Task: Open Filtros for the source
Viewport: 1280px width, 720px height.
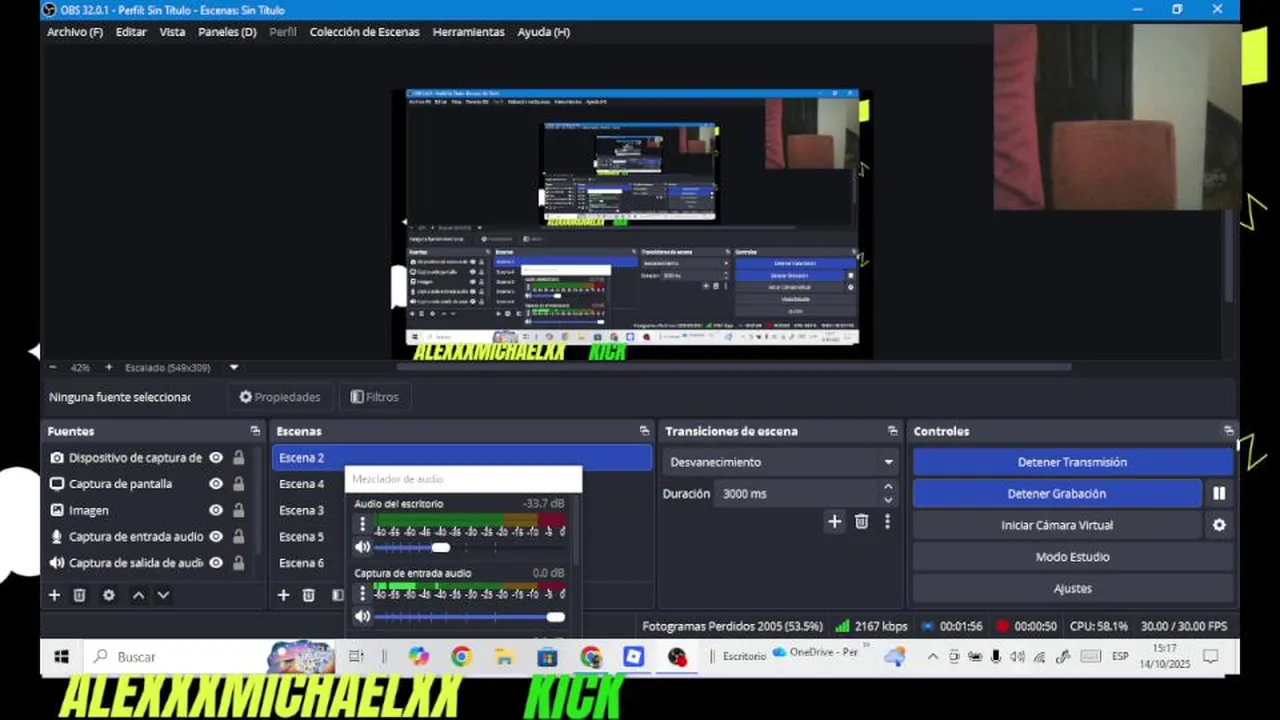Action: pyautogui.click(x=374, y=397)
